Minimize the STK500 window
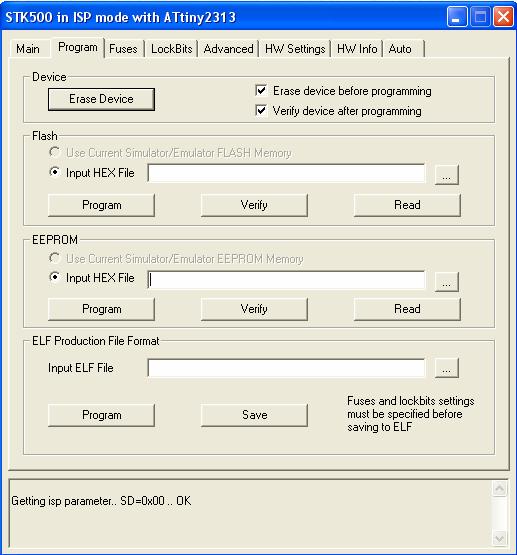The image size is (517, 555). 456,17
